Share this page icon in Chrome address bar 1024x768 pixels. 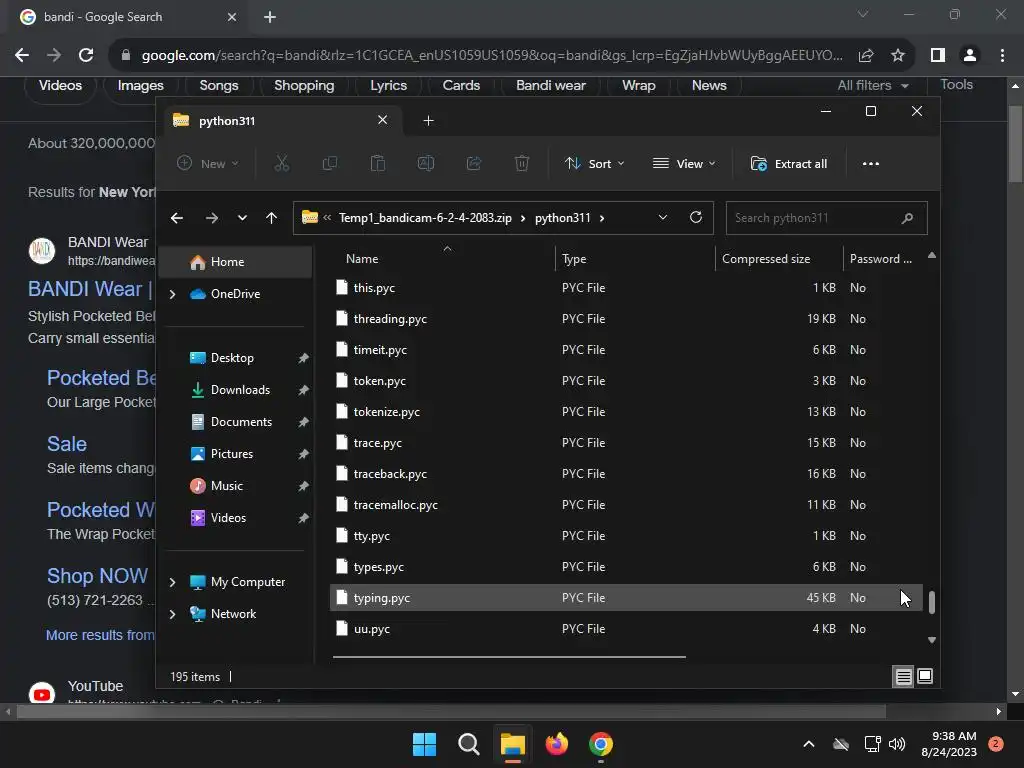[866, 56]
